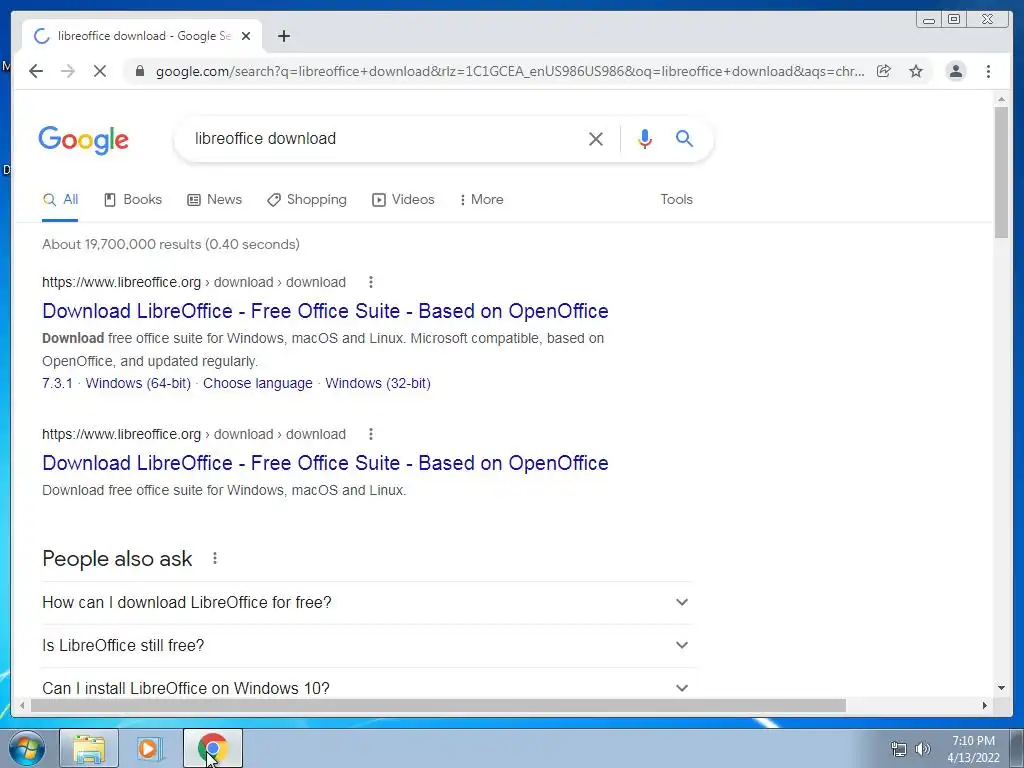Screen dimensions: 1024x768
Task: Follow the Windows (32-bit) sitelink
Action: (378, 383)
